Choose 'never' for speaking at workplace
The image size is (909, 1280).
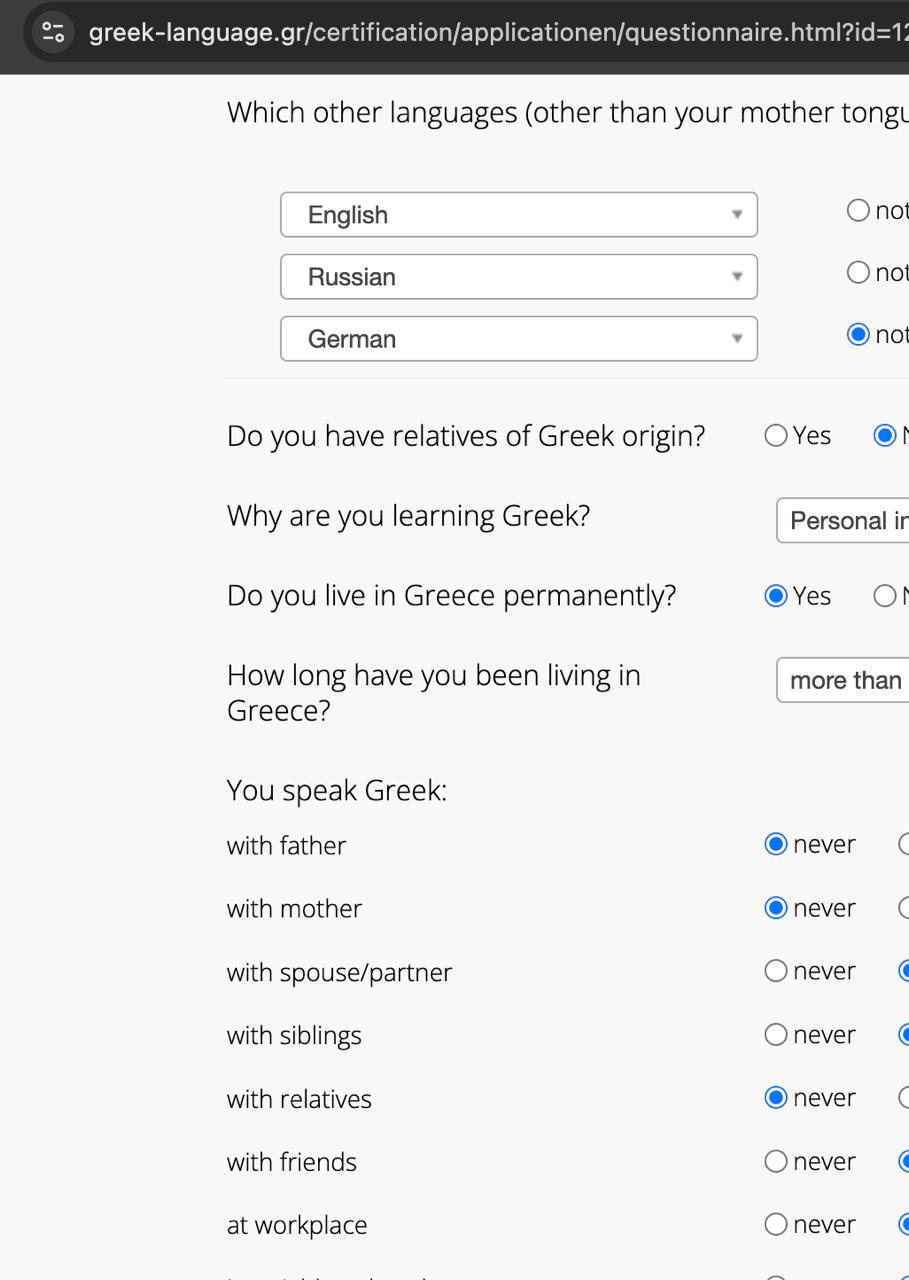(776, 1224)
